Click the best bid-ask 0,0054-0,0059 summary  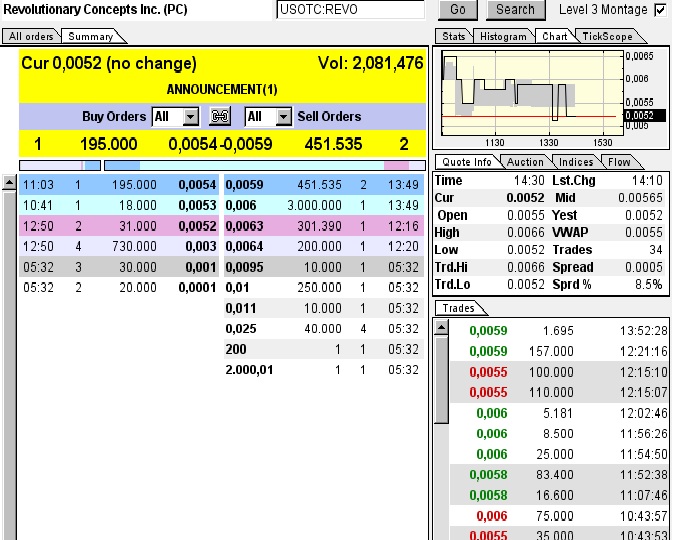pos(220,144)
